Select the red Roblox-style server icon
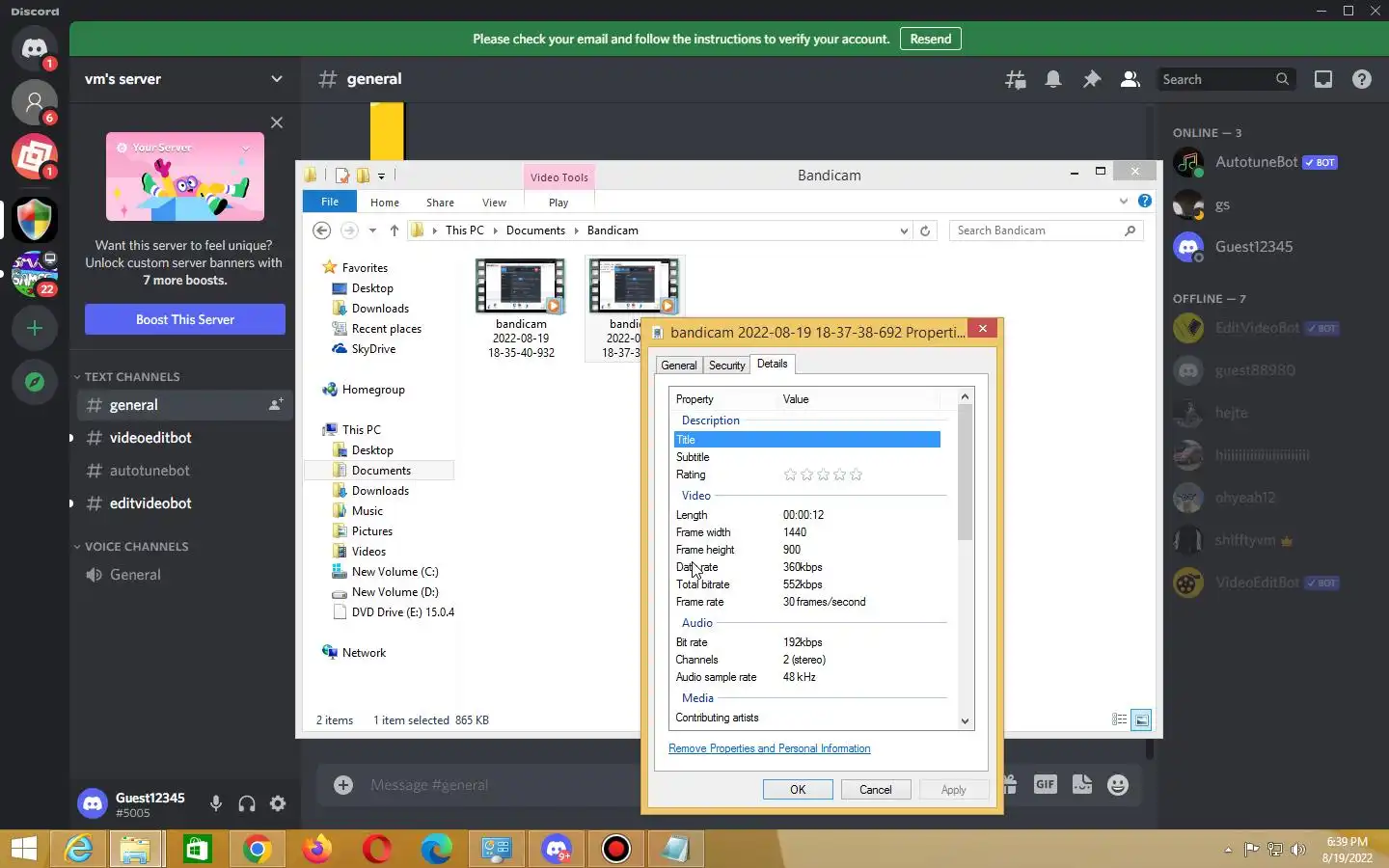This screenshot has height=868, width=1389. [35, 156]
